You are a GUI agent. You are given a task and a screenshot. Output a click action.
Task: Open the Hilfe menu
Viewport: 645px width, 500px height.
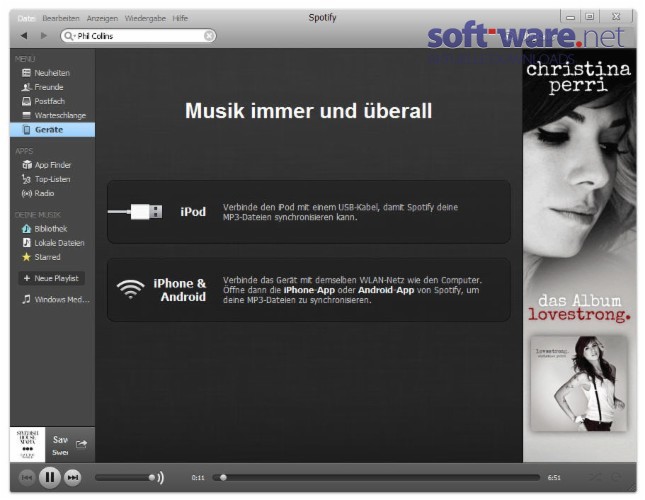pos(180,18)
